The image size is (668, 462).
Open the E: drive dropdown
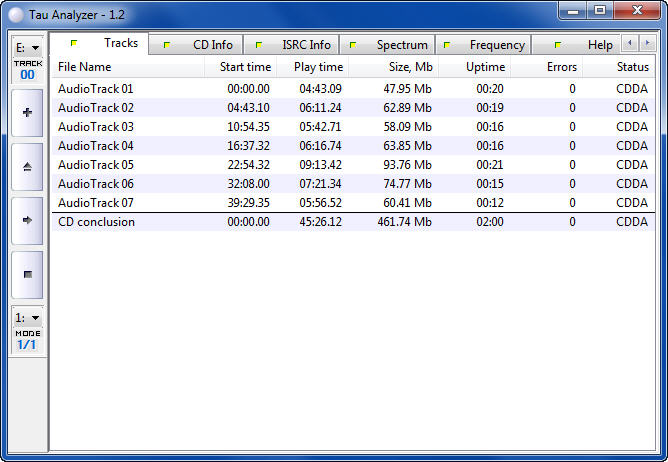[x=27, y=47]
